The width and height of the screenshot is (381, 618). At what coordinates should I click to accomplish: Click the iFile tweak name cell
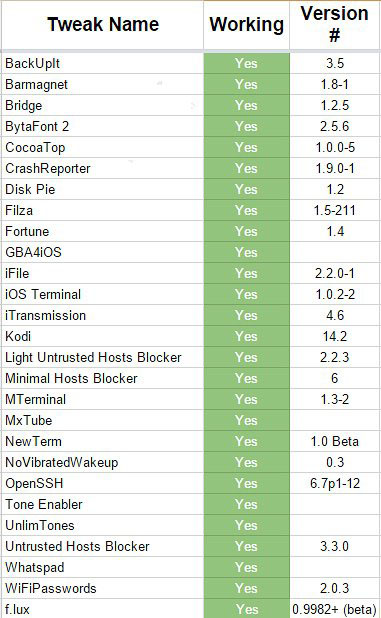tap(102, 273)
